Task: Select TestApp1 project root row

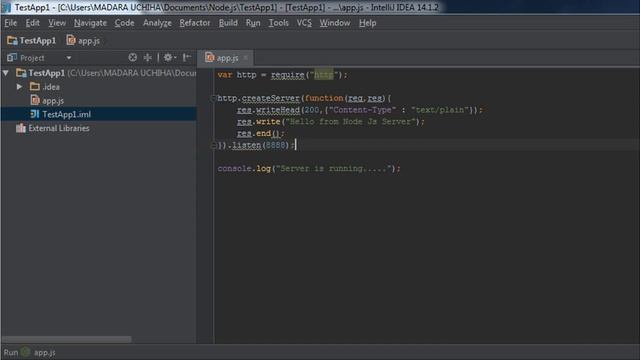Action: point(98,73)
